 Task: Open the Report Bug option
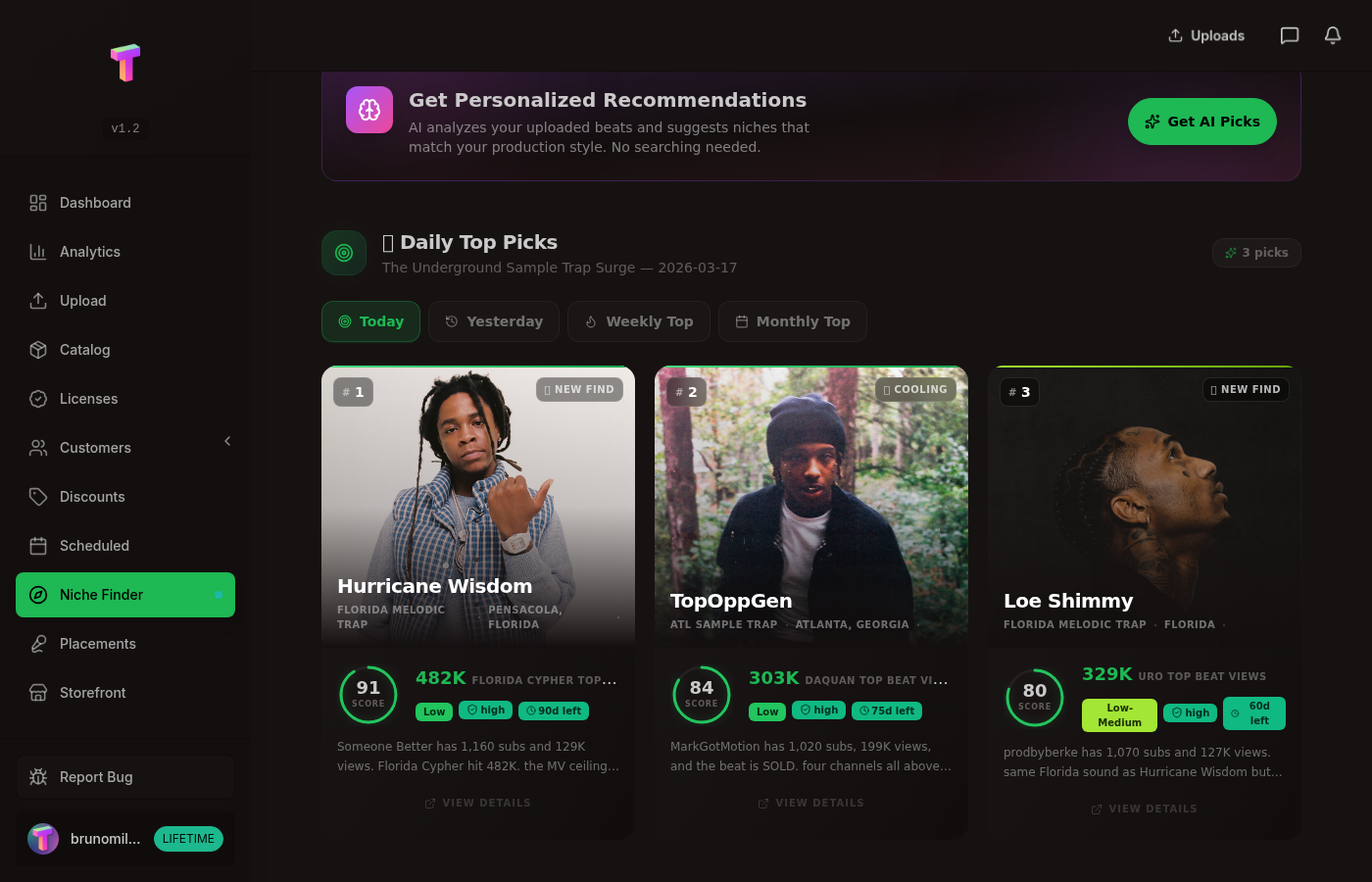tap(96, 777)
